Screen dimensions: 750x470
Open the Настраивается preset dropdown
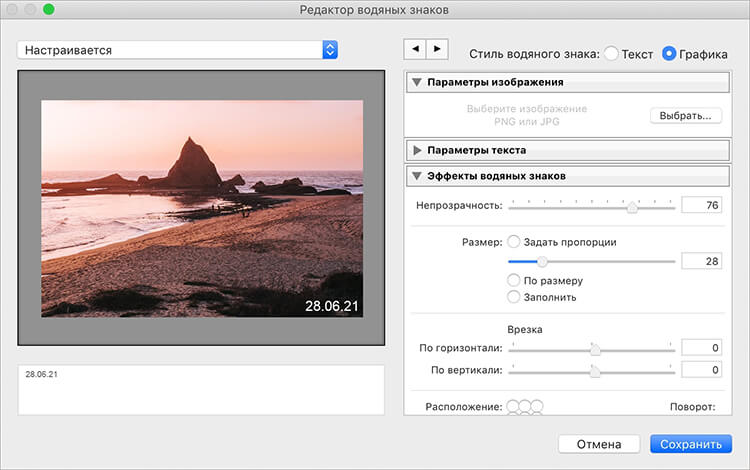point(177,50)
